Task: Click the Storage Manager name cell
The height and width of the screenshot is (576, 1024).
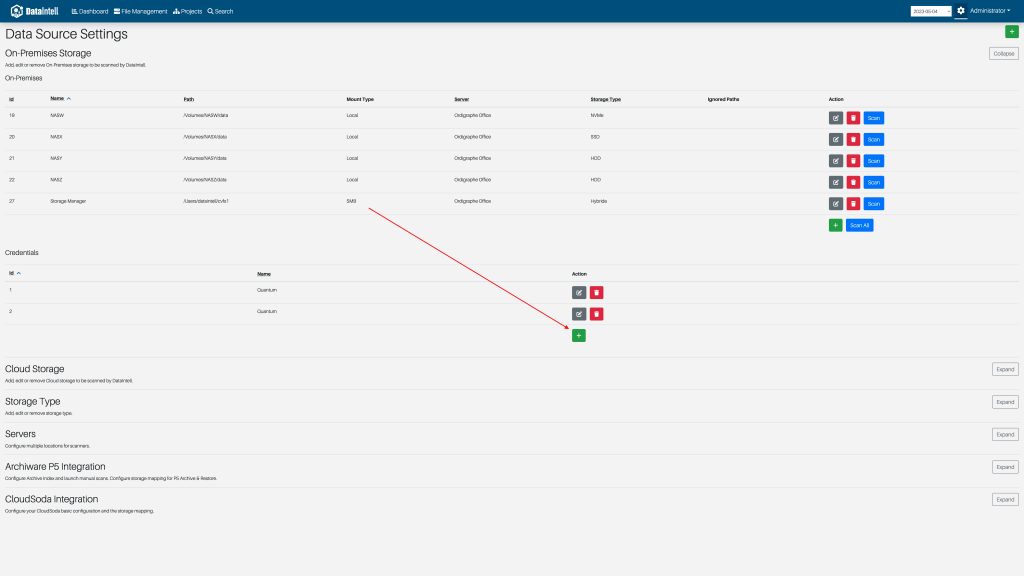Action: pyautogui.click(x=68, y=201)
